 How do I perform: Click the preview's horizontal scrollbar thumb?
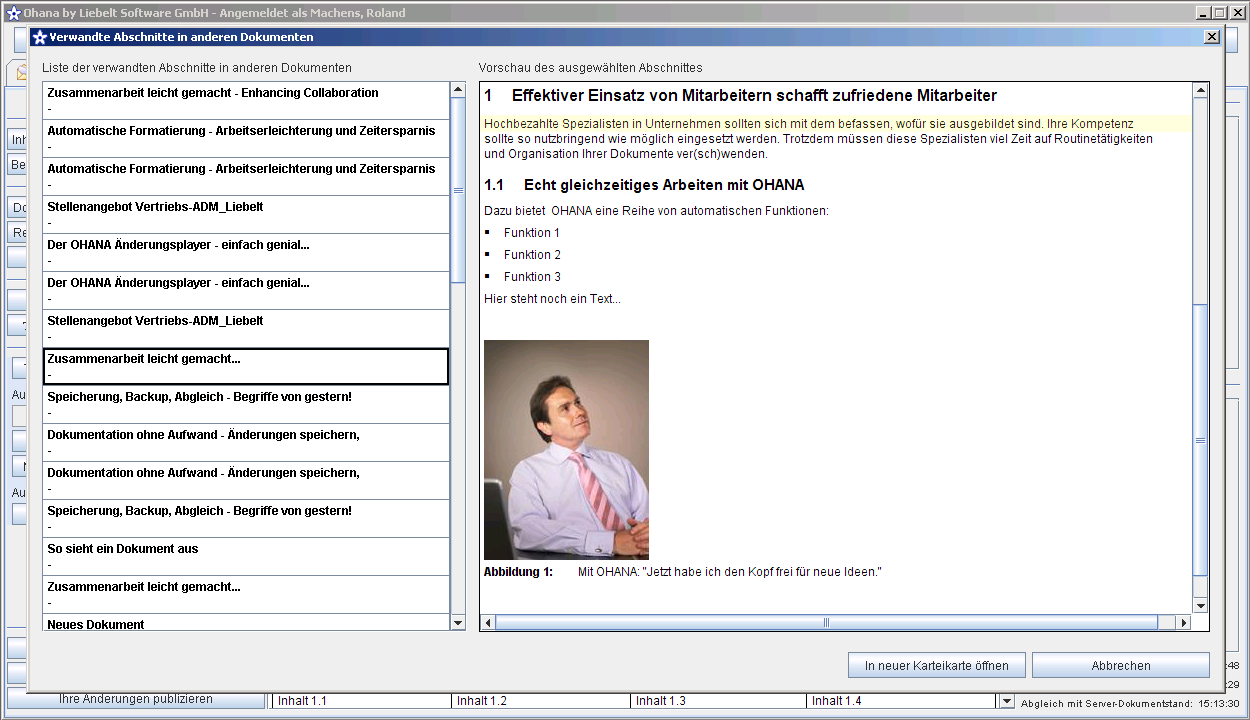tap(826, 623)
